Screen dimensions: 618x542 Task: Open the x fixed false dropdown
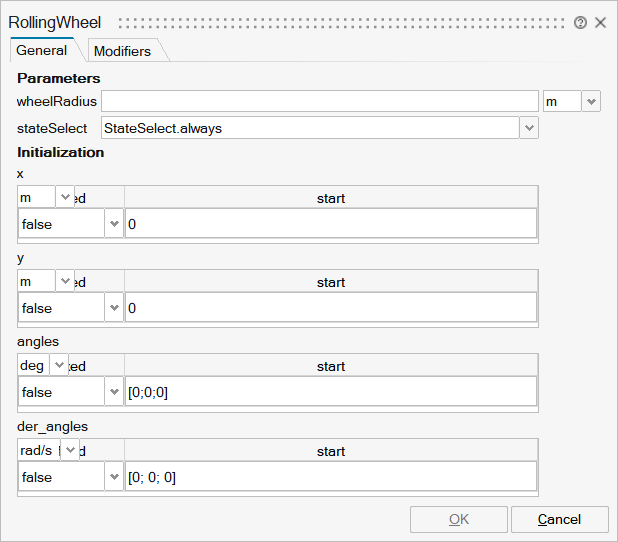[113, 224]
